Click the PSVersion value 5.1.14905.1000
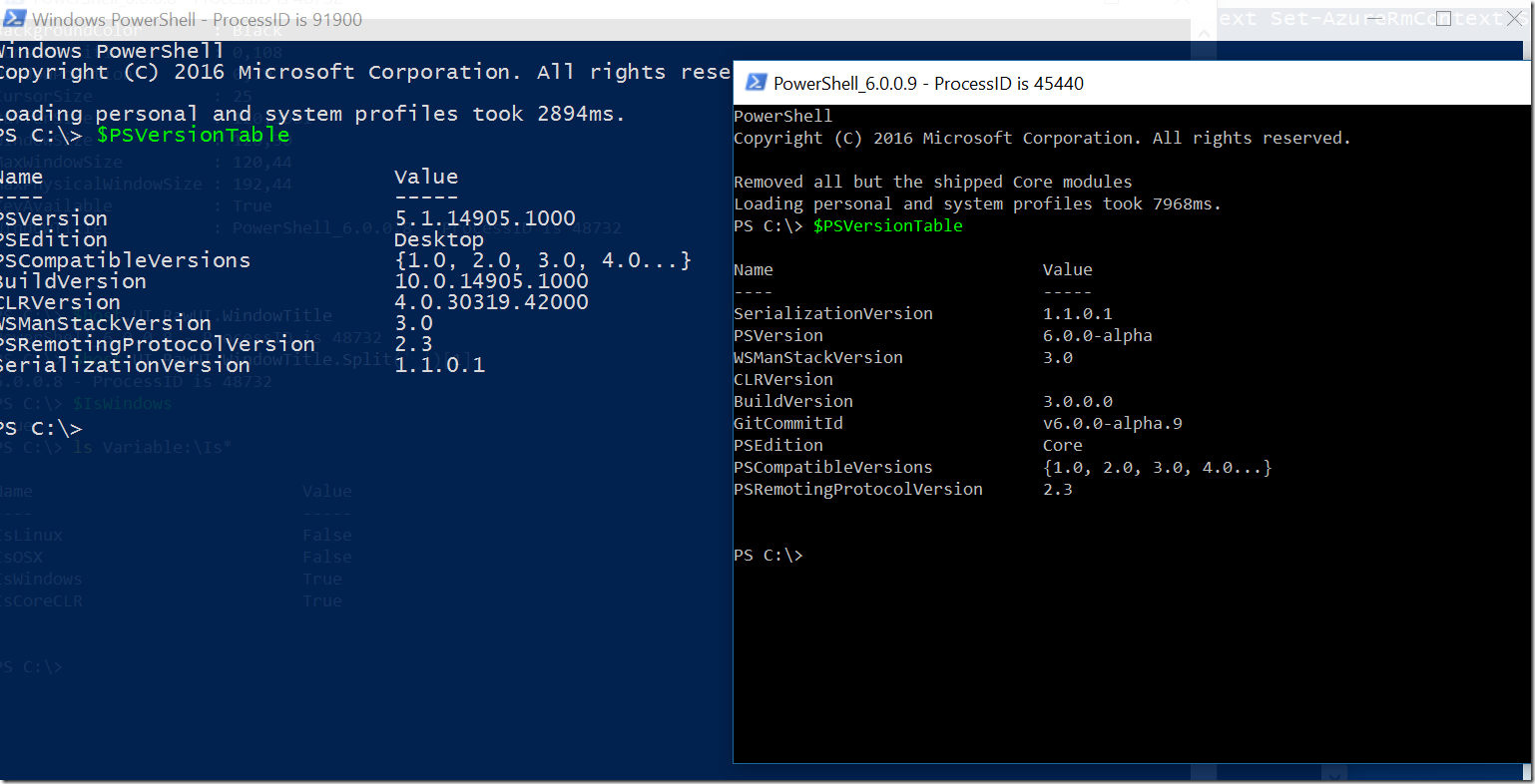Screen dimensions: 1535x784 click(485, 218)
